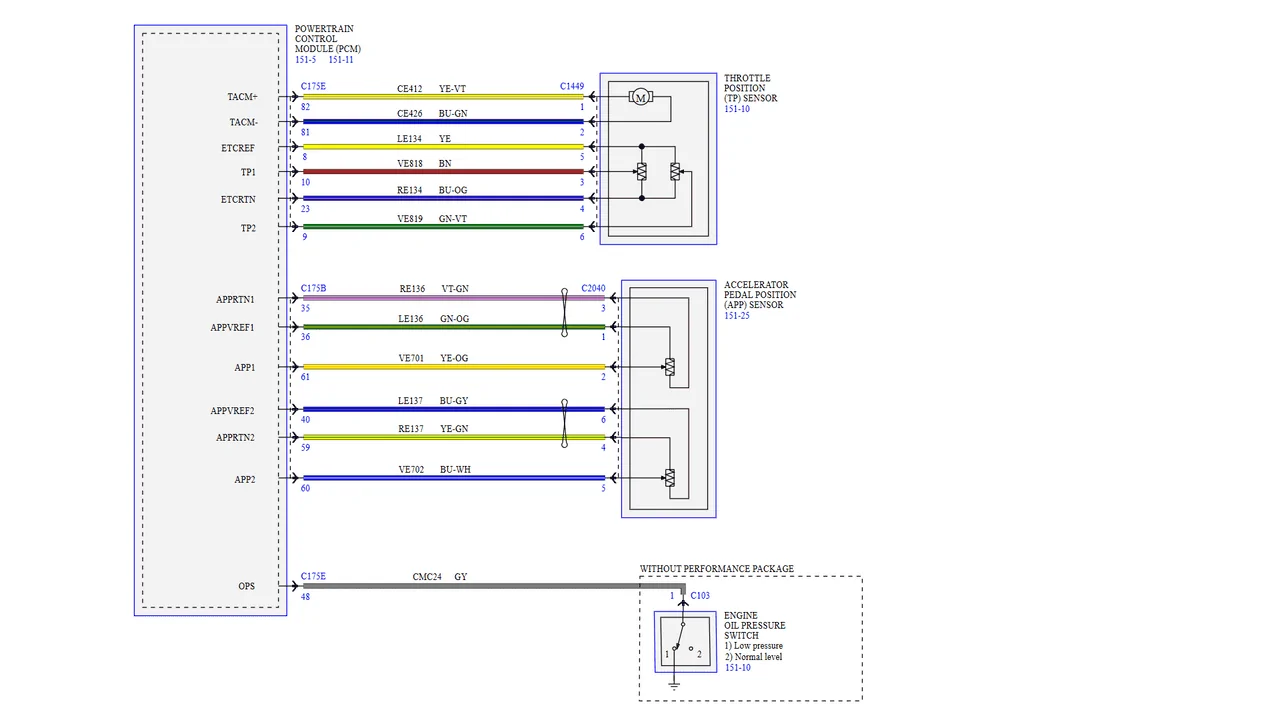Select the VE701 circuit label
The height and width of the screenshot is (720, 1280).
click(x=412, y=358)
